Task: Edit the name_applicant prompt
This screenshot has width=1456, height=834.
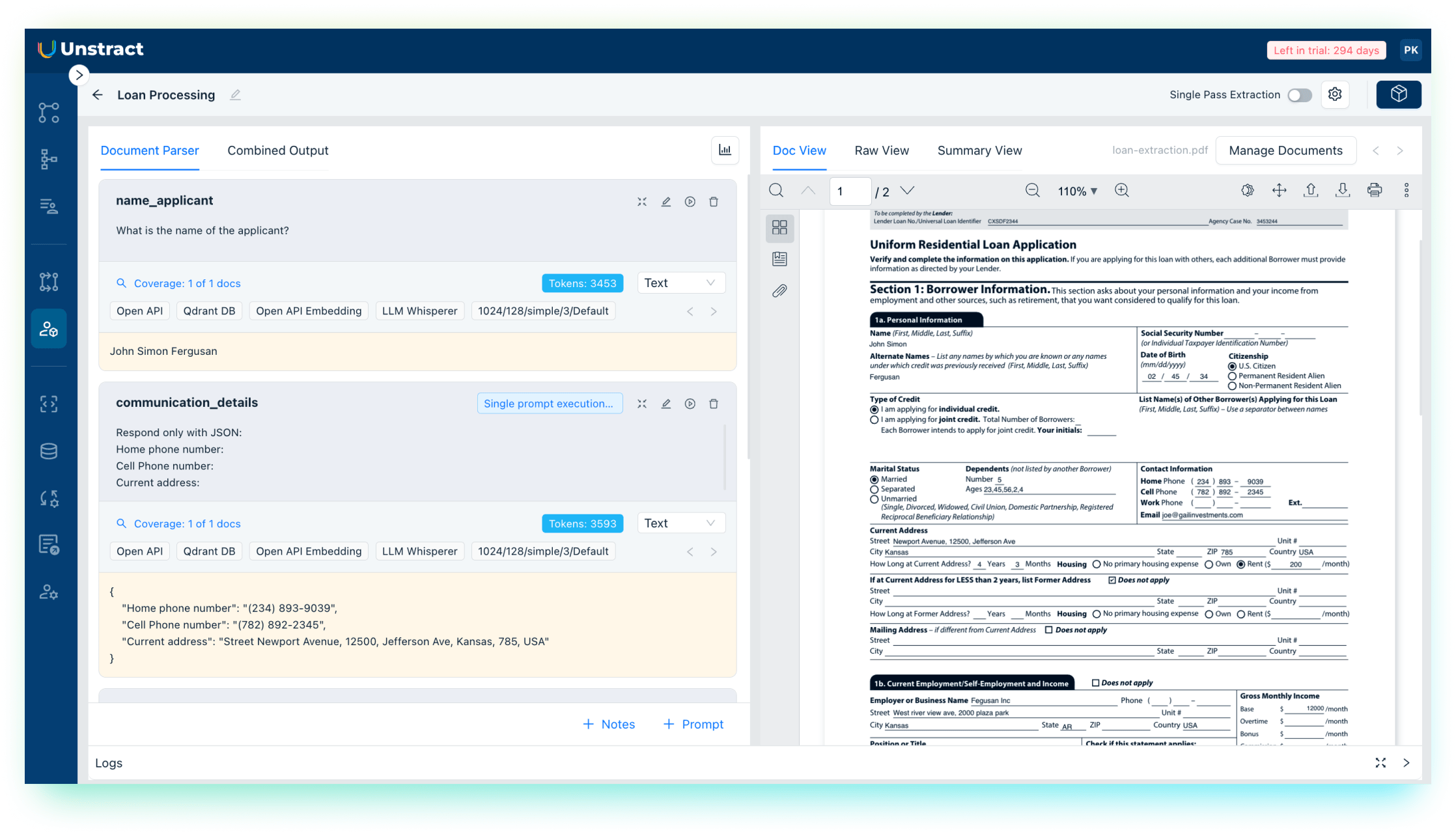Action: point(665,202)
